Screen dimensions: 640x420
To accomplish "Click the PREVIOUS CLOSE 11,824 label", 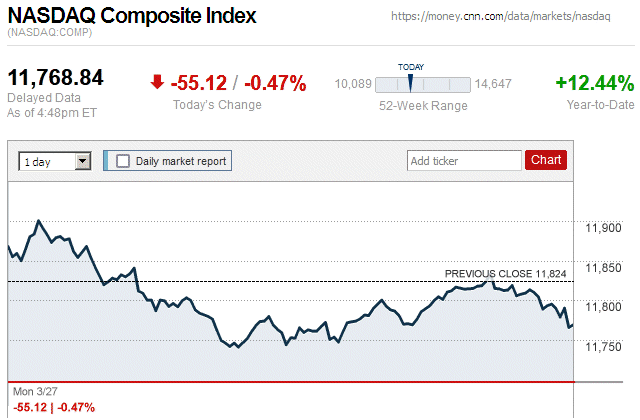I will tap(505, 273).
